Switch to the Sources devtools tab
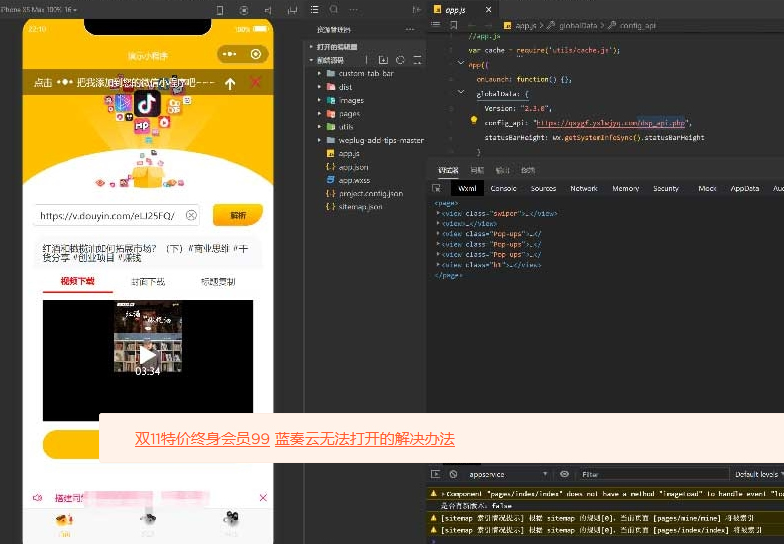784x544 pixels. point(543,188)
